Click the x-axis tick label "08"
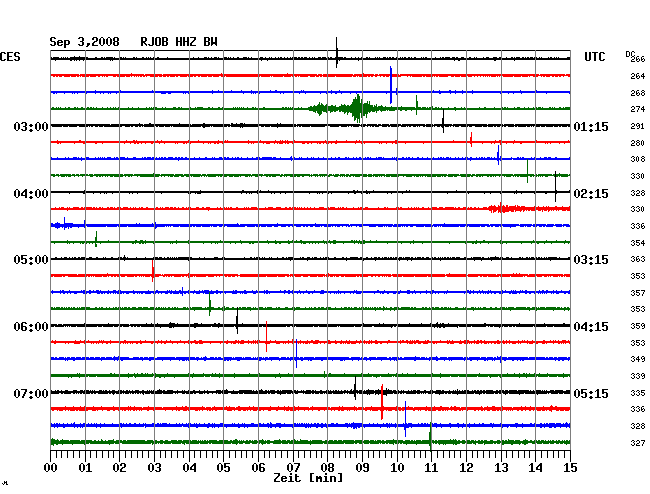 (327, 467)
